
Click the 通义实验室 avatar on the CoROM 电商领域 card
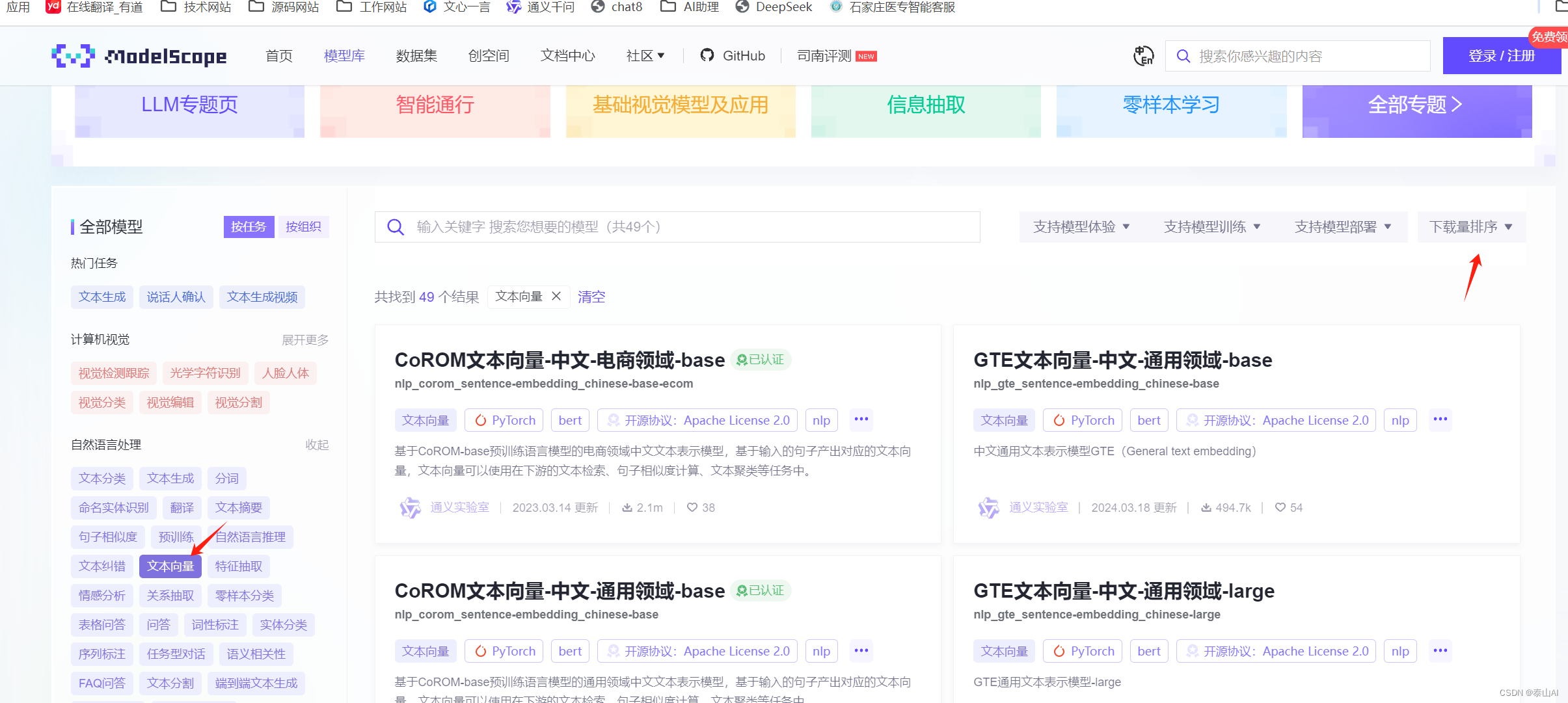(x=410, y=507)
